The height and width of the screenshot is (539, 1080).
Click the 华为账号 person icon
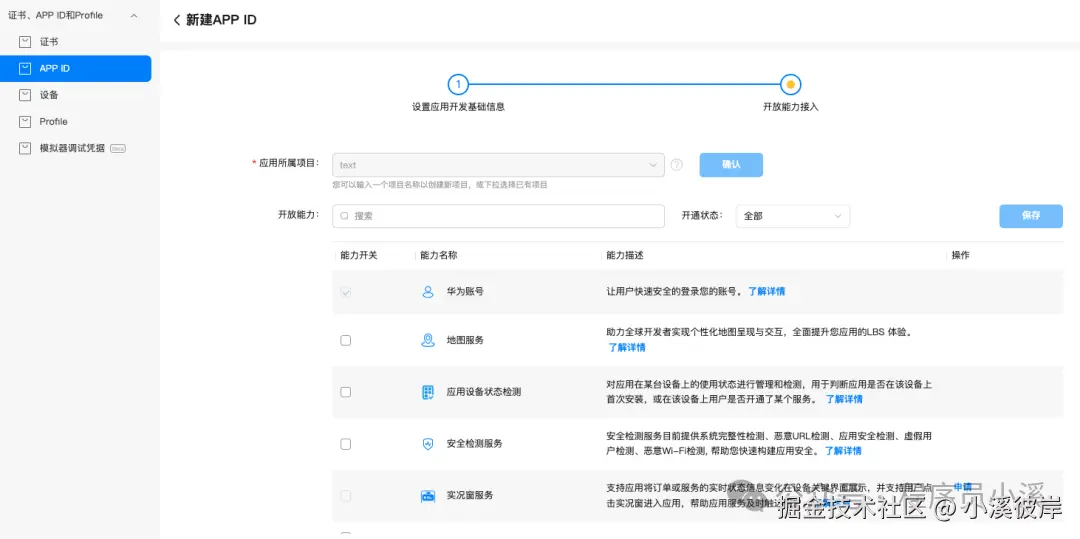(x=428, y=292)
